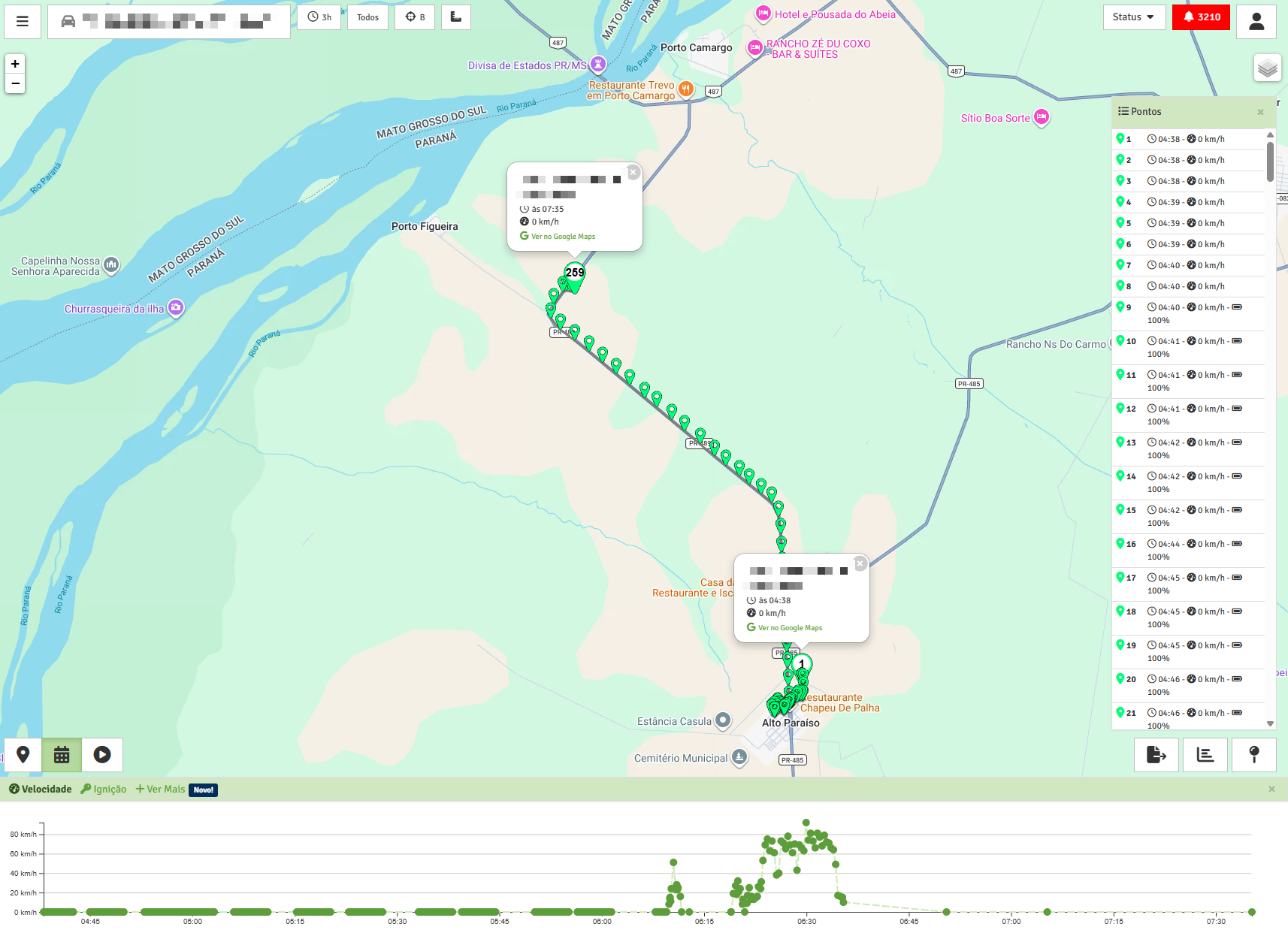Open the ruler measurement tool
This screenshot has height=933, width=1288.
click(456, 17)
